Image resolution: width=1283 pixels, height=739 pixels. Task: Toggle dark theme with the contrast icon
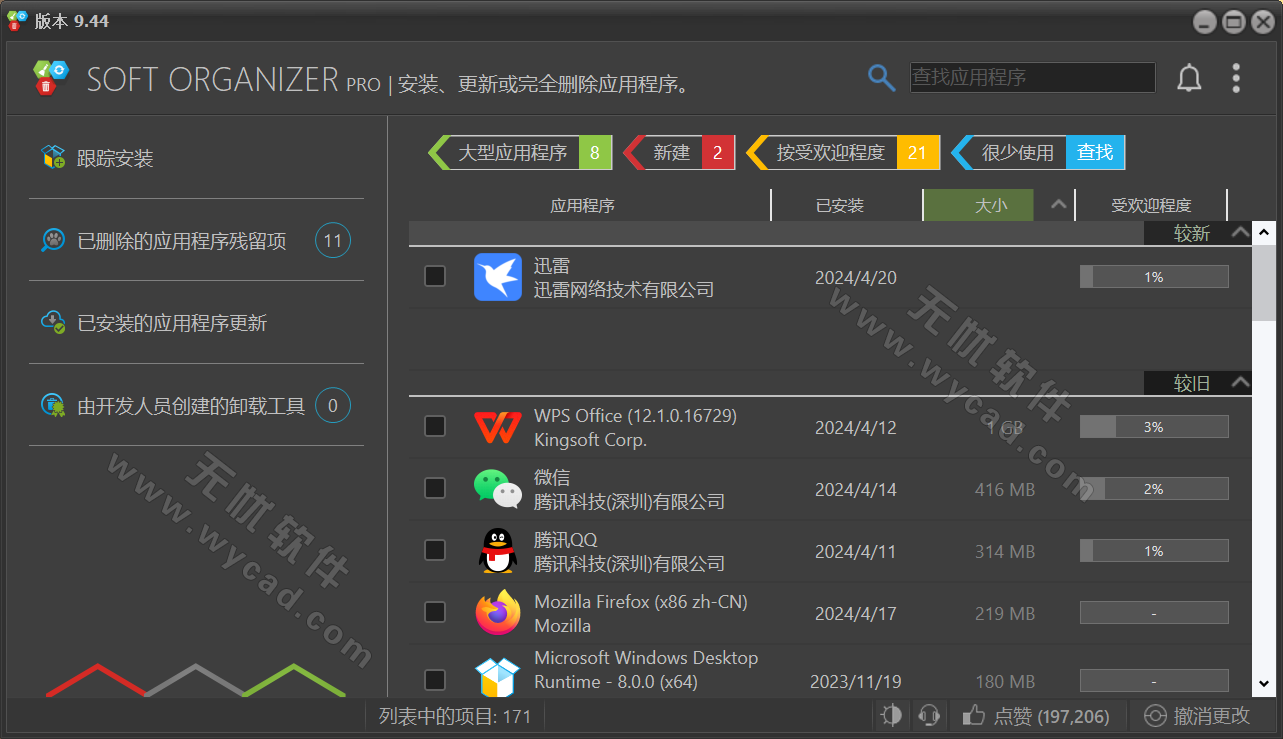pos(891,715)
